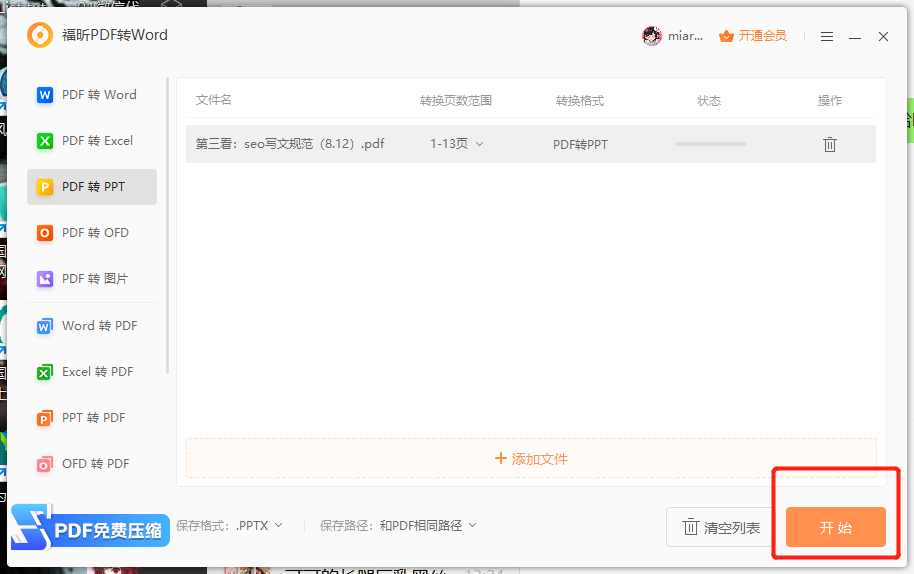Viewport: 914px width, 574px height.
Task: Click the conversion status progress bar
Action: [710, 144]
